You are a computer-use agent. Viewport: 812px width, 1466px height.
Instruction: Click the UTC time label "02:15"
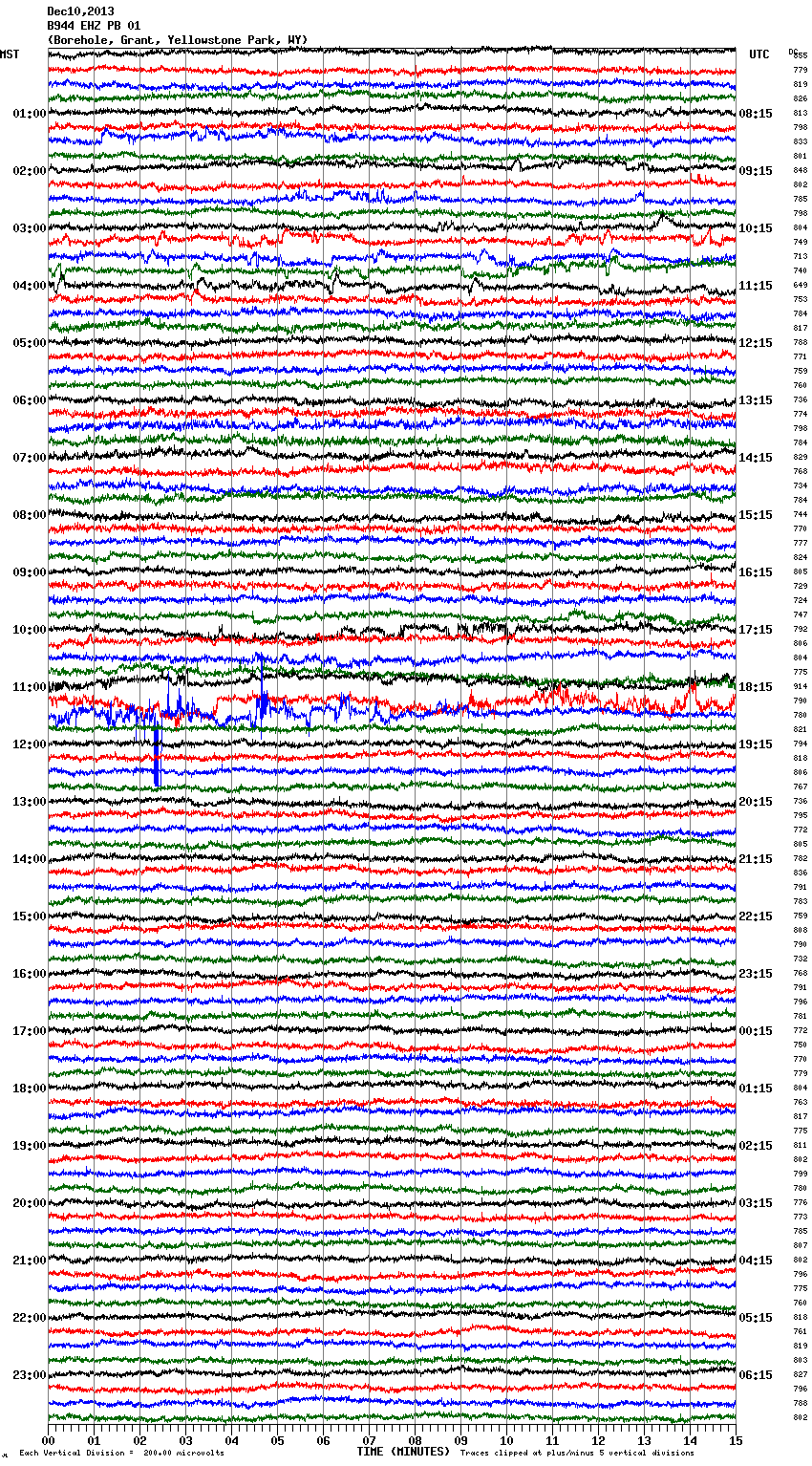756,1146
